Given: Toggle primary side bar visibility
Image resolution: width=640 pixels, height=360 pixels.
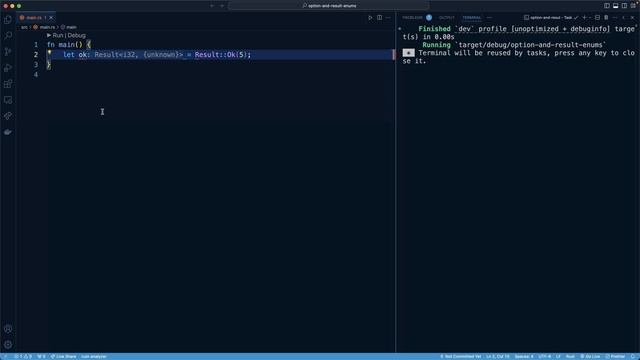Looking at the screenshot, I should 607,6.
